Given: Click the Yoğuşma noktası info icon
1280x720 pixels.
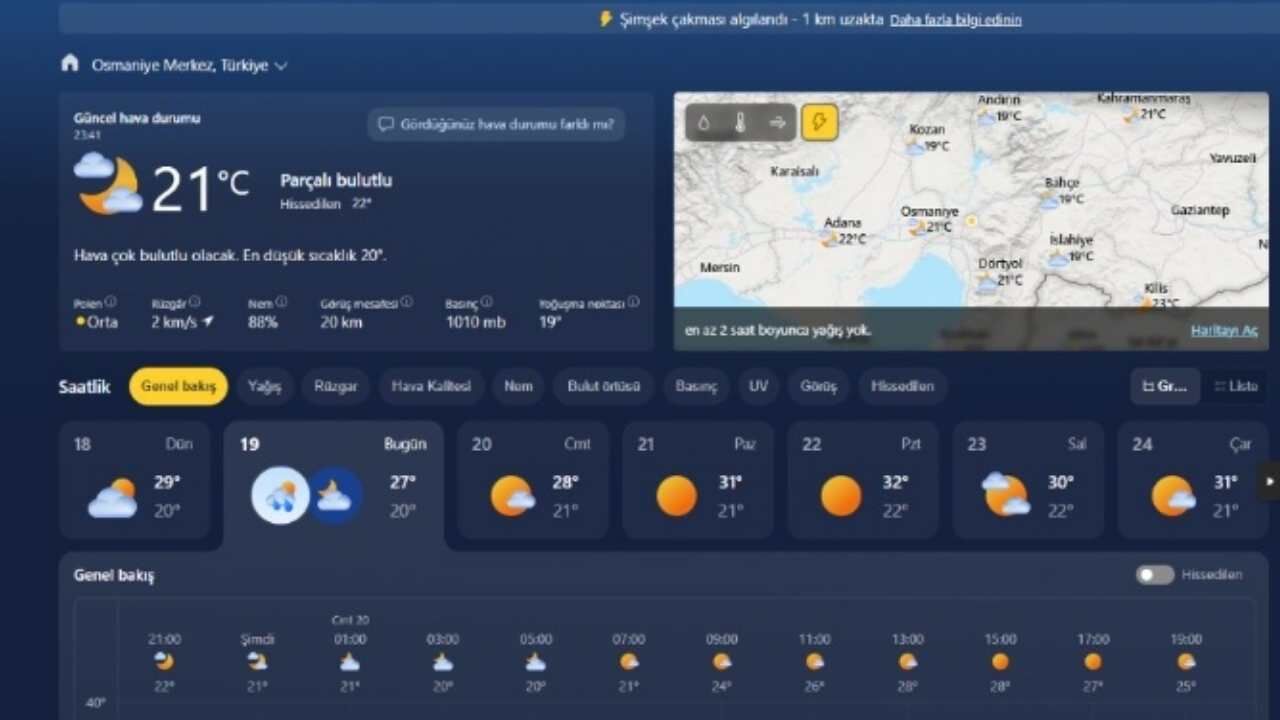Looking at the screenshot, I should coord(633,302).
